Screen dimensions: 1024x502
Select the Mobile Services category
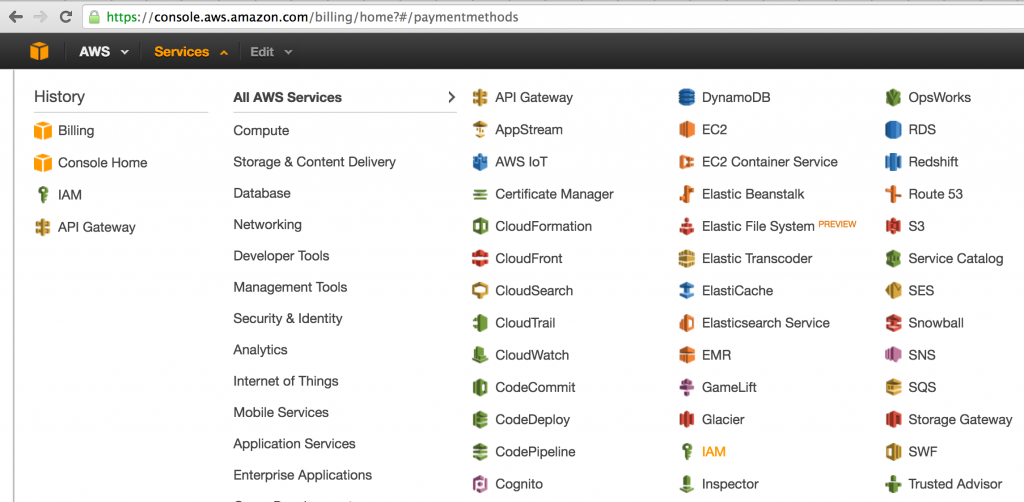pyautogui.click(x=281, y=413)
